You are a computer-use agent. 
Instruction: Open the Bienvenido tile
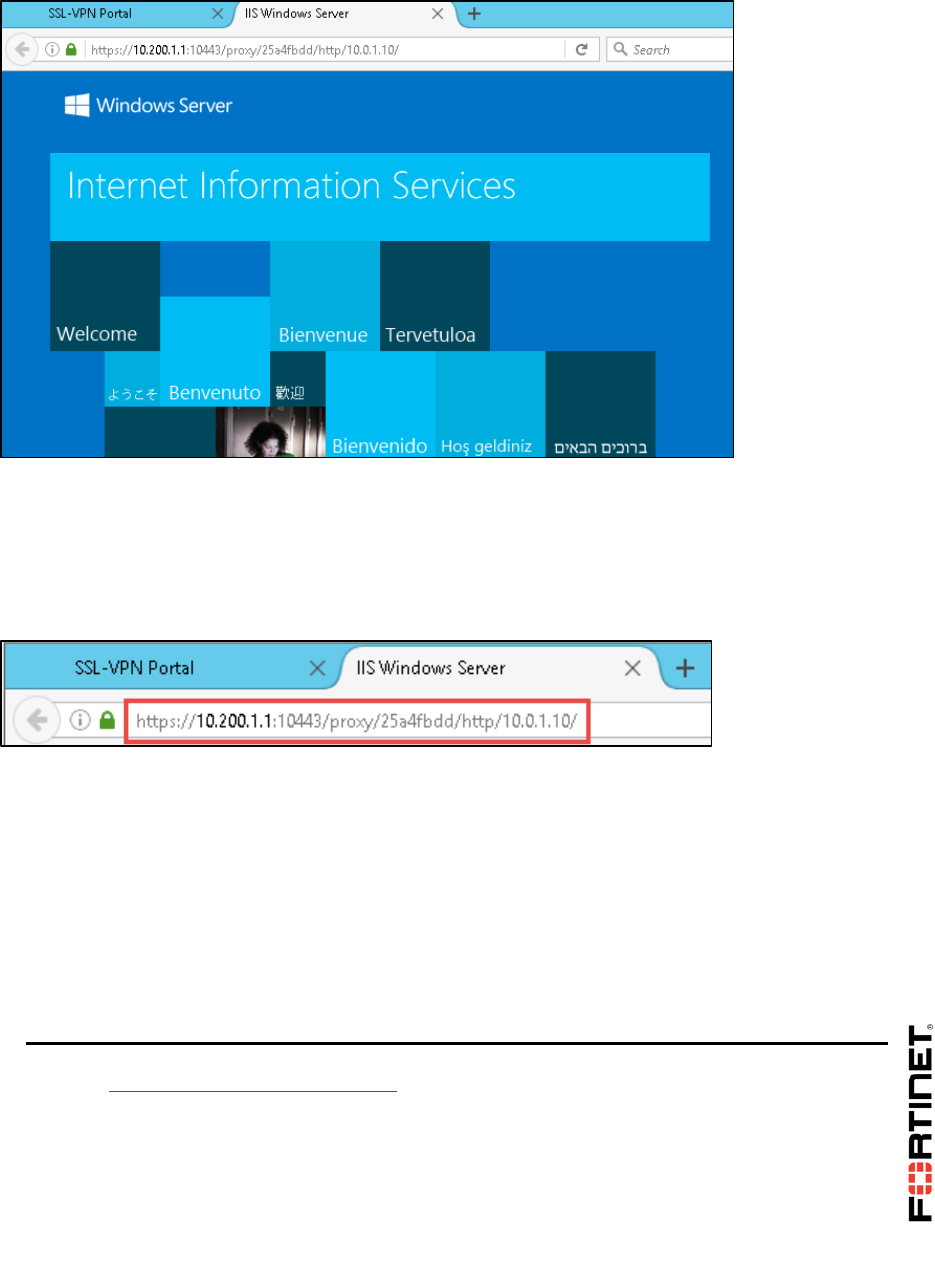coord(381,404)
